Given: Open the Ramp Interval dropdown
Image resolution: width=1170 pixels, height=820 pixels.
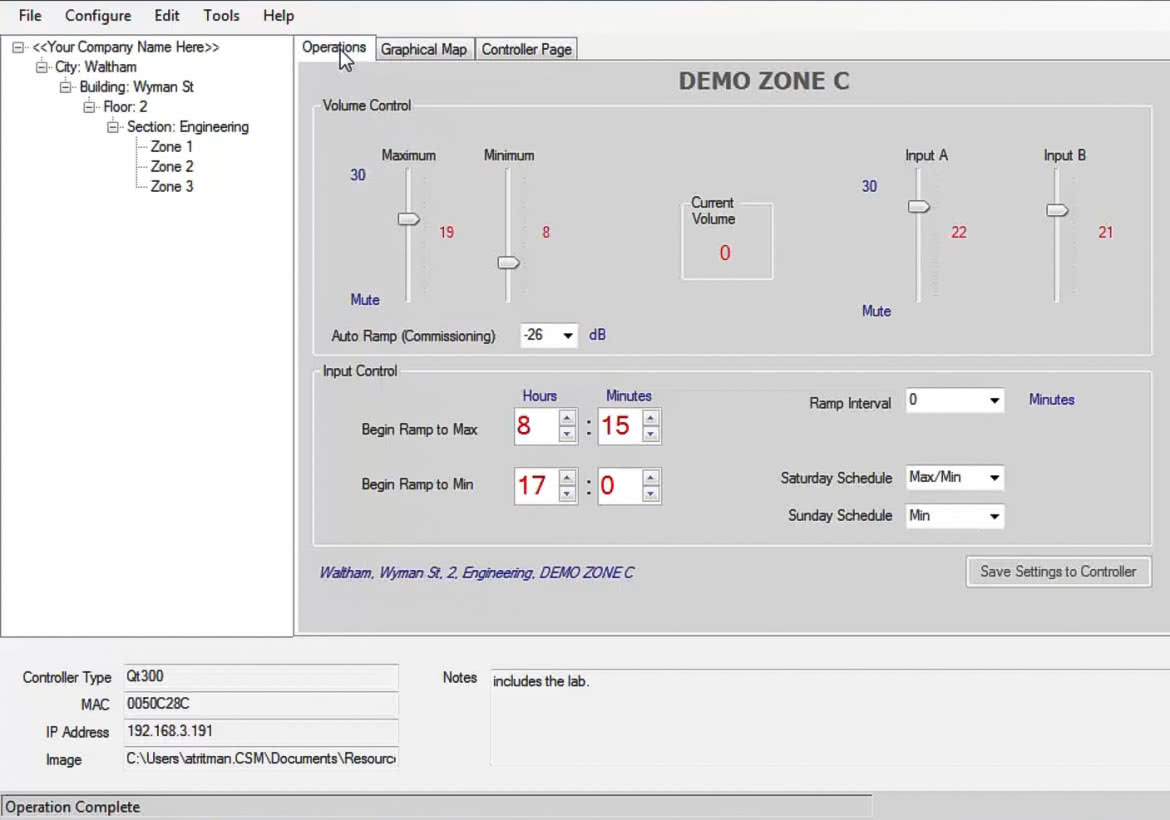Looking at the screenshot, I should (x=994, y=401).
